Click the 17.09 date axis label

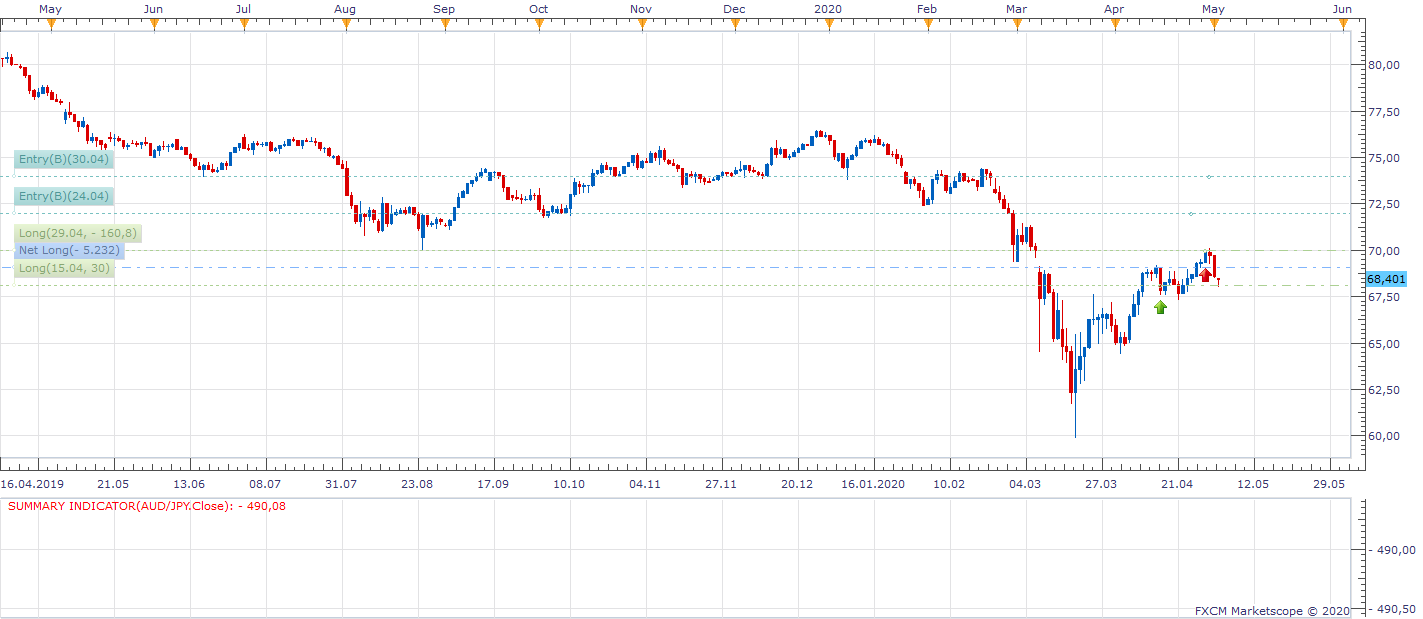(x=493, y=484)
